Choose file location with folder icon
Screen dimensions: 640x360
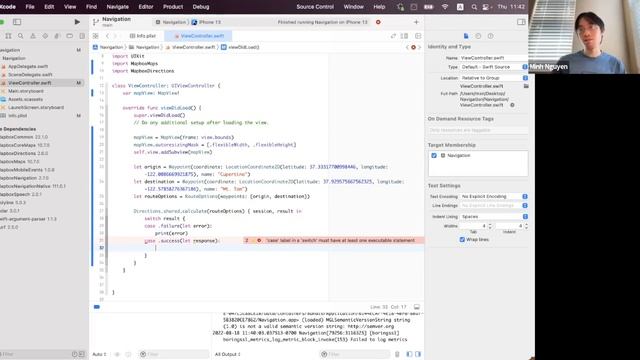[x=526, y=86]
